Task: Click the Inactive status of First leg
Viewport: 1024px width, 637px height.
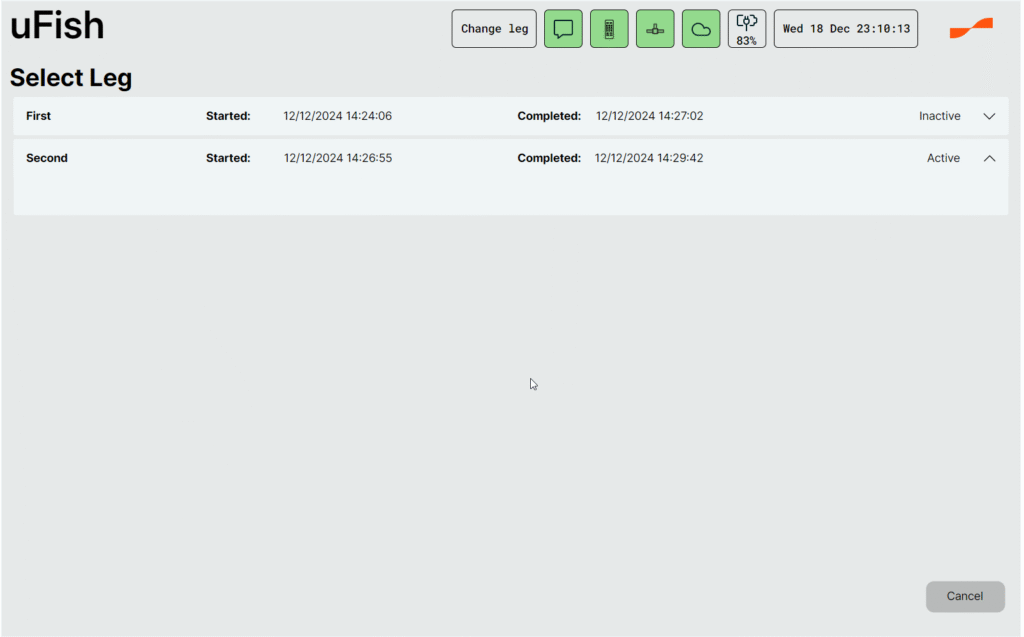Action: pyautogui.click(x=939, y=116)
